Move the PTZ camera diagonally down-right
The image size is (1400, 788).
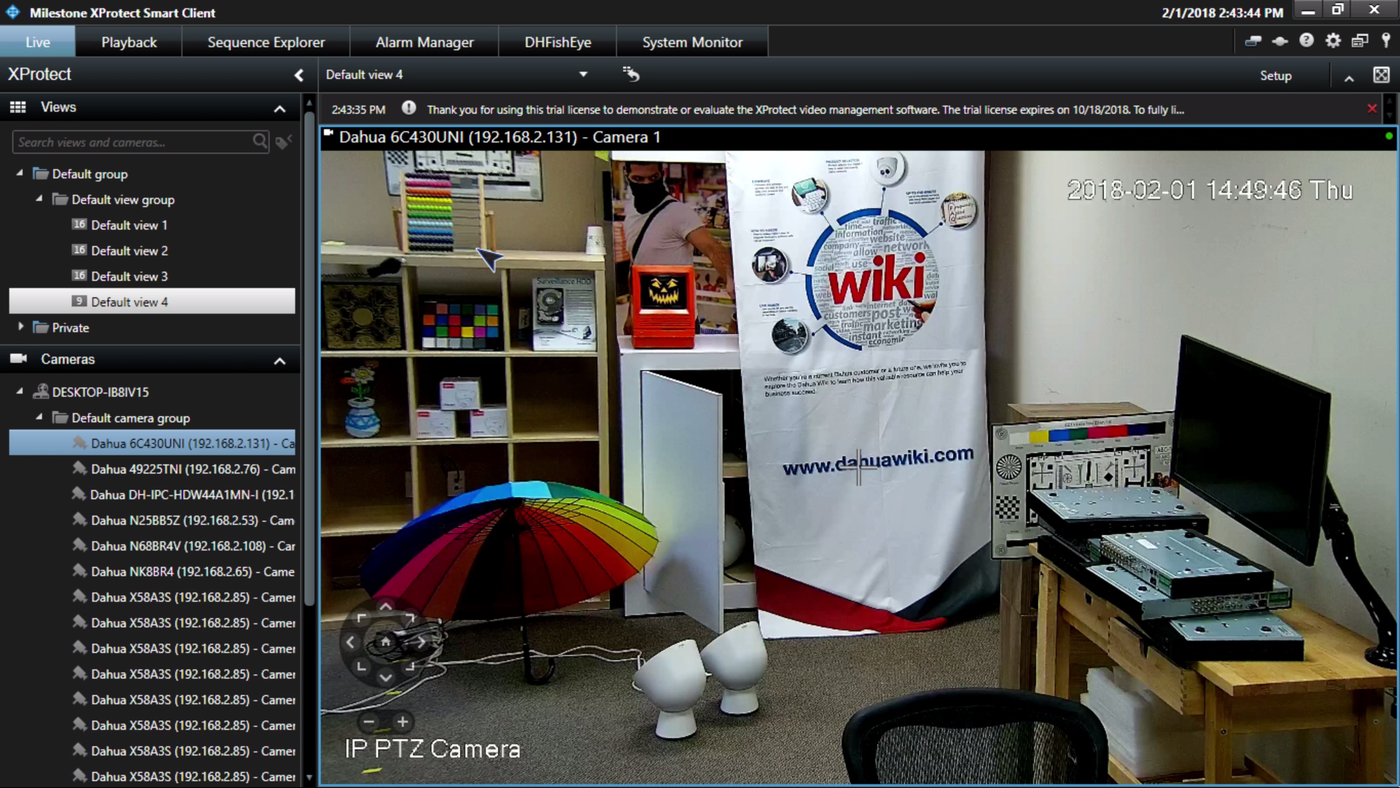click(x=409, y=666)
